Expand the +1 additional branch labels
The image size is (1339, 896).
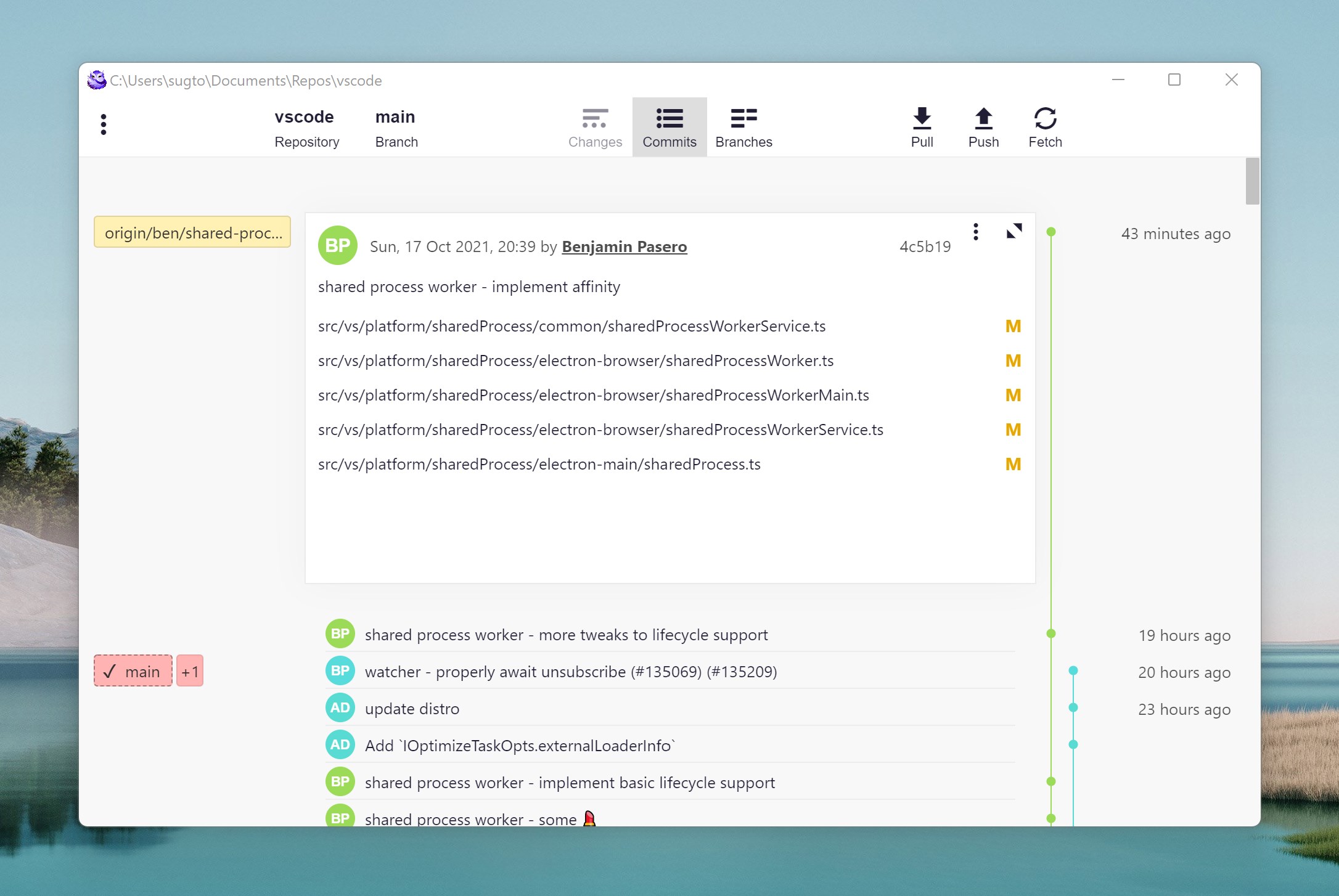190,671
